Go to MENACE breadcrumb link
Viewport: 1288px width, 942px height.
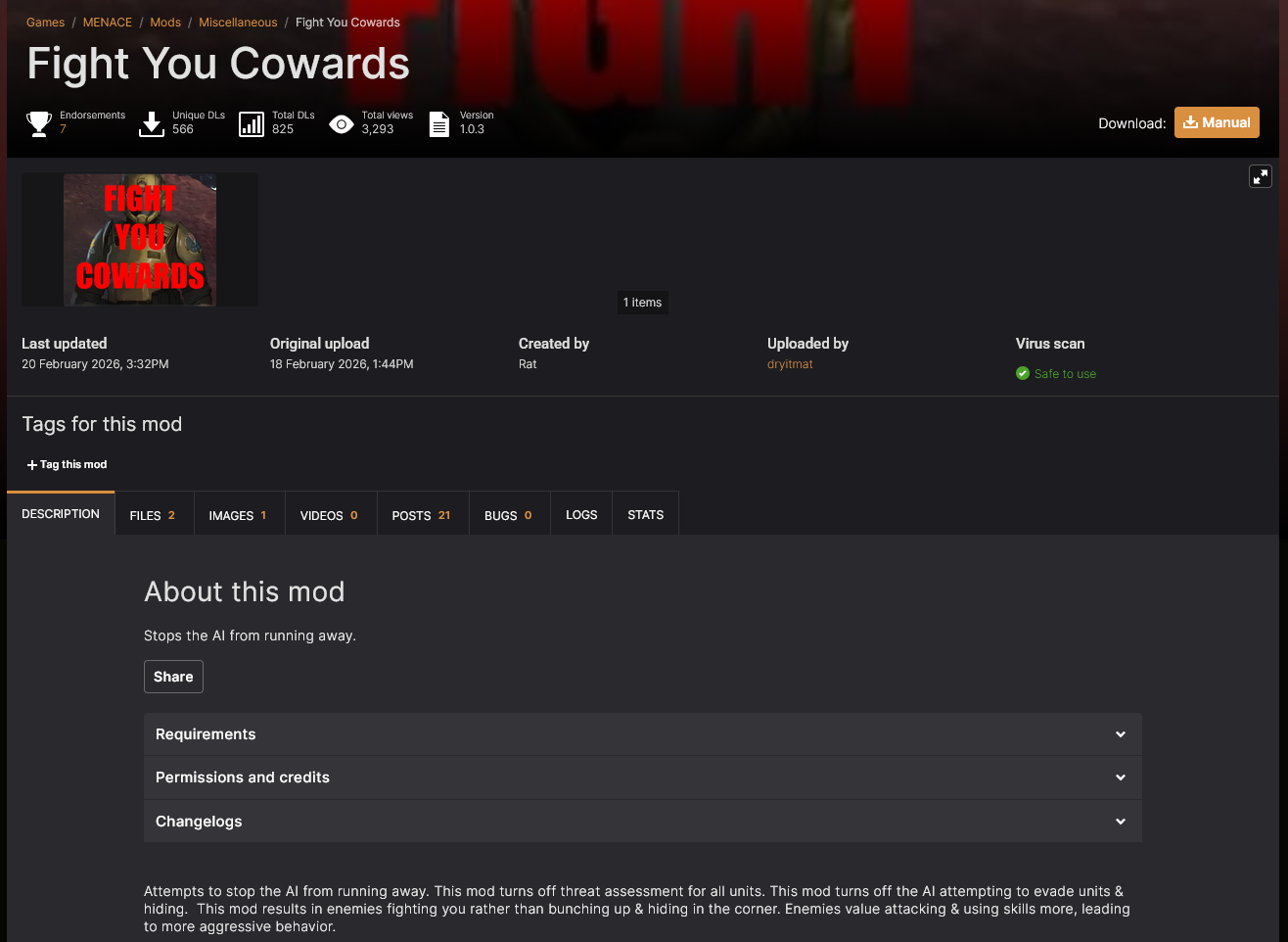point(108,23)
